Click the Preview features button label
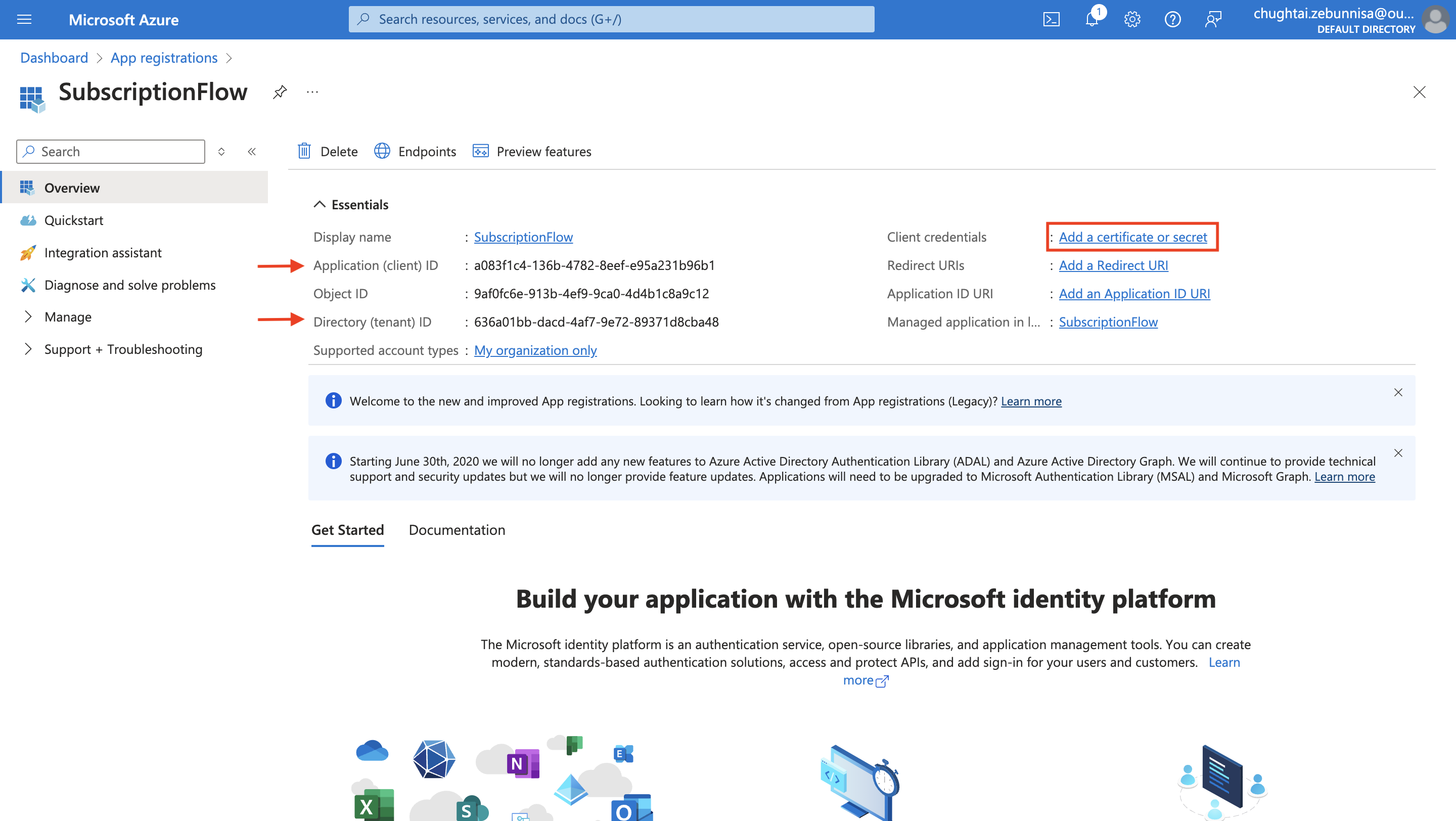 coord(544,152)
